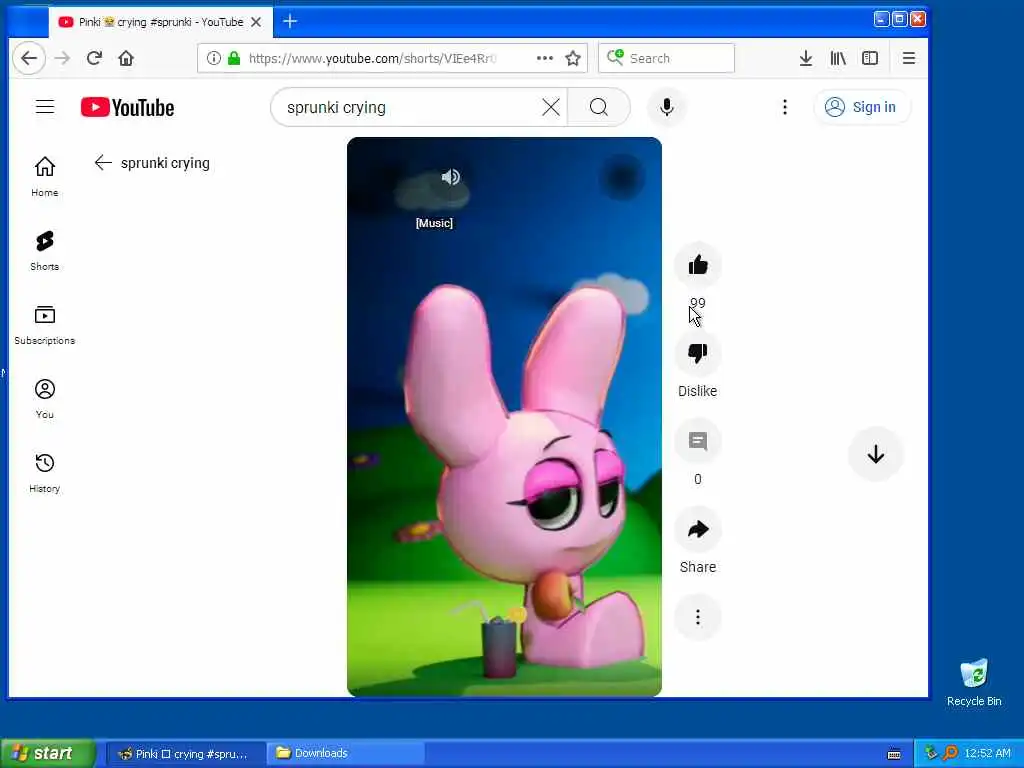The image size is (1024, 768).
Task: Click the magnifier icon in system tray
Action: click(950, 753)
